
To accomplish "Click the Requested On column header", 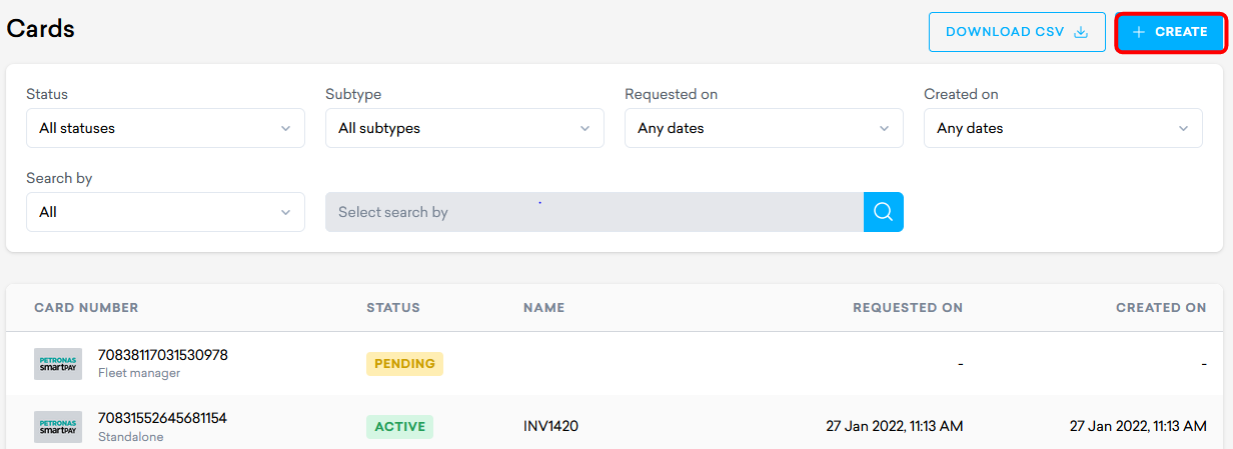I will 907,308.
